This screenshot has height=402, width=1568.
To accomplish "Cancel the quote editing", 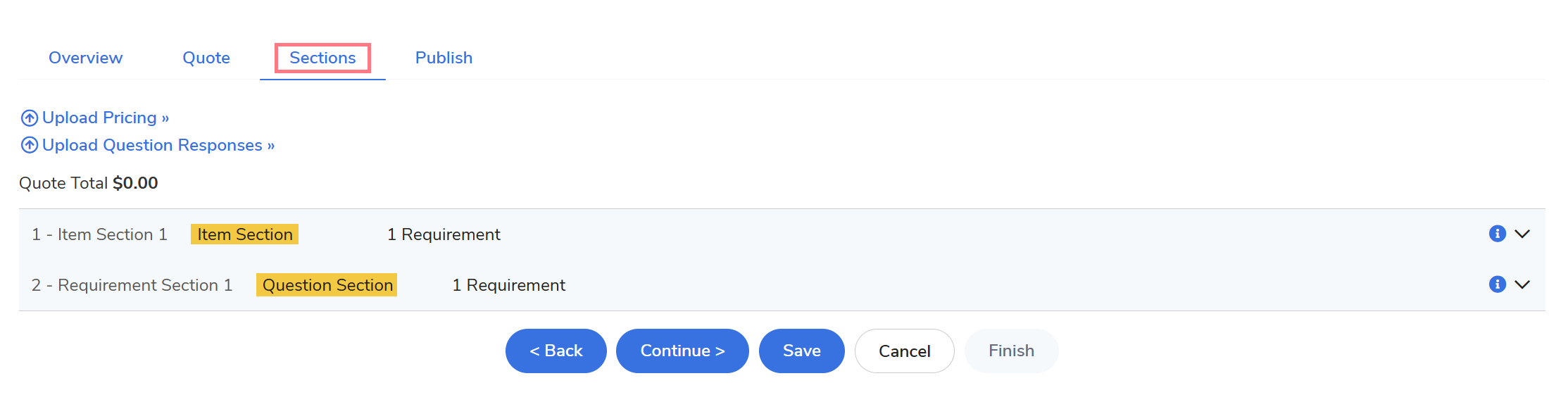I will pos(905,351).
